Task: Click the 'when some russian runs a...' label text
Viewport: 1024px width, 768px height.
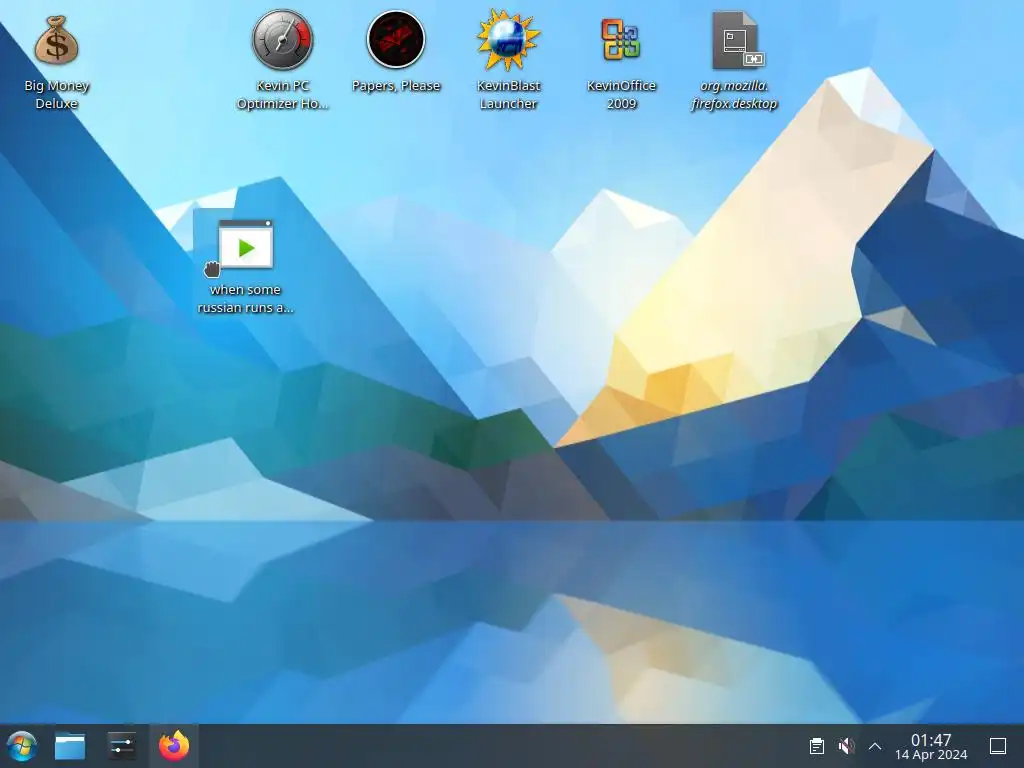Action: [246, 298]
